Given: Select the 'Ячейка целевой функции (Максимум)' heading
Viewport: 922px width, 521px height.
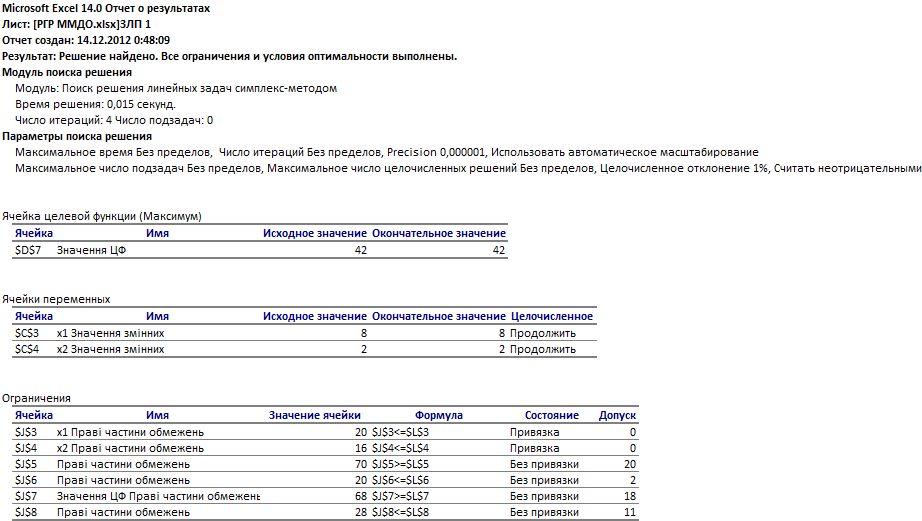Looking at the screenshot, I should [102, 216].
